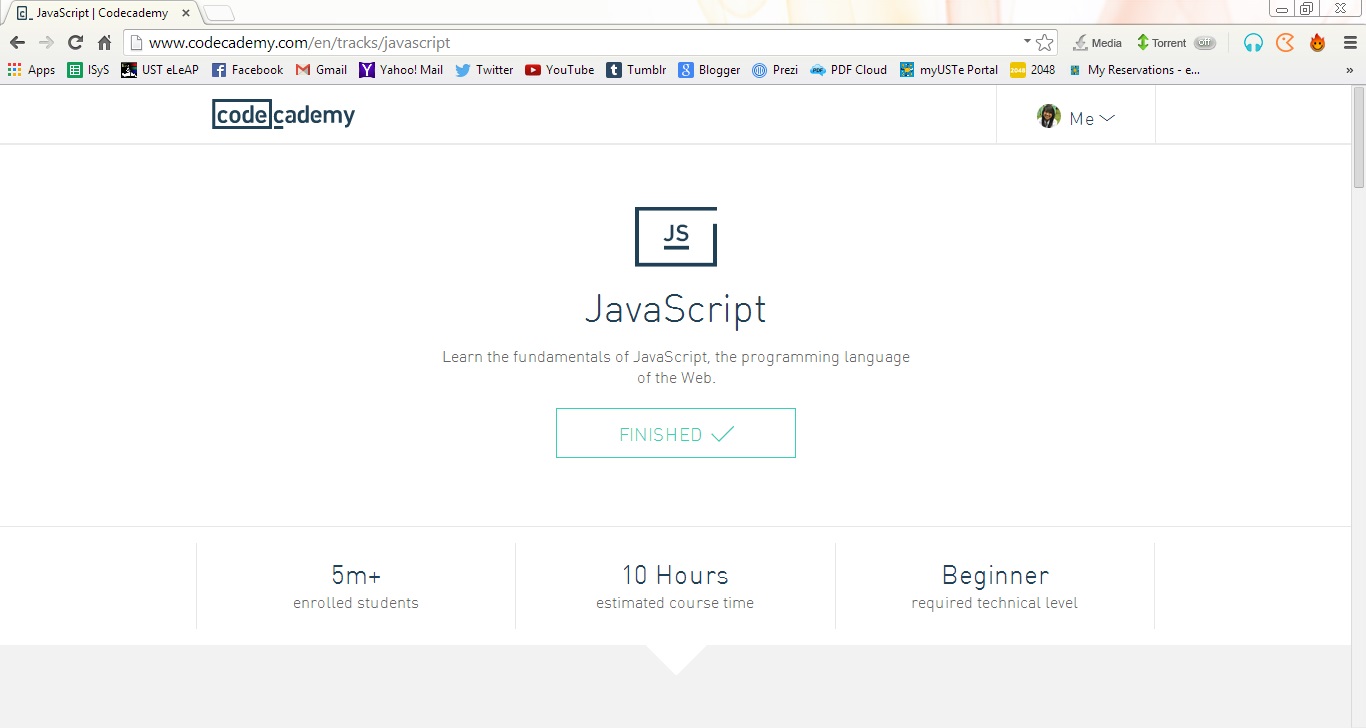Open a new browser tab

pyautogui.click(x=219, y=13)
